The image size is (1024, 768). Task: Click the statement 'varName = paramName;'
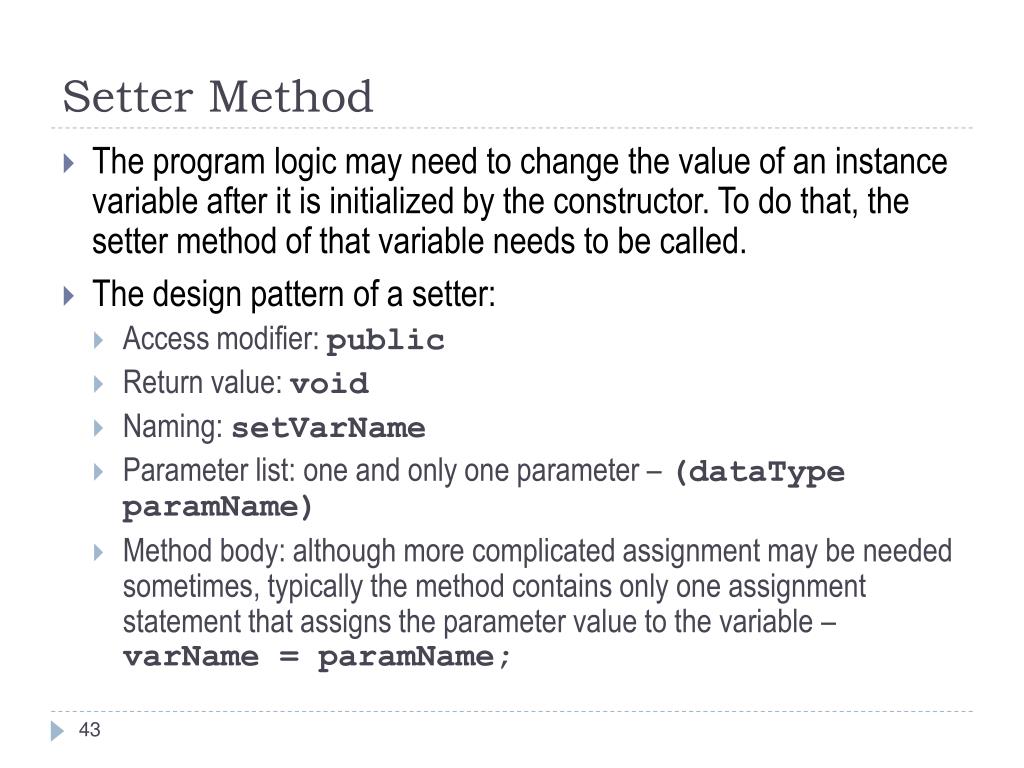click(317, 656)
